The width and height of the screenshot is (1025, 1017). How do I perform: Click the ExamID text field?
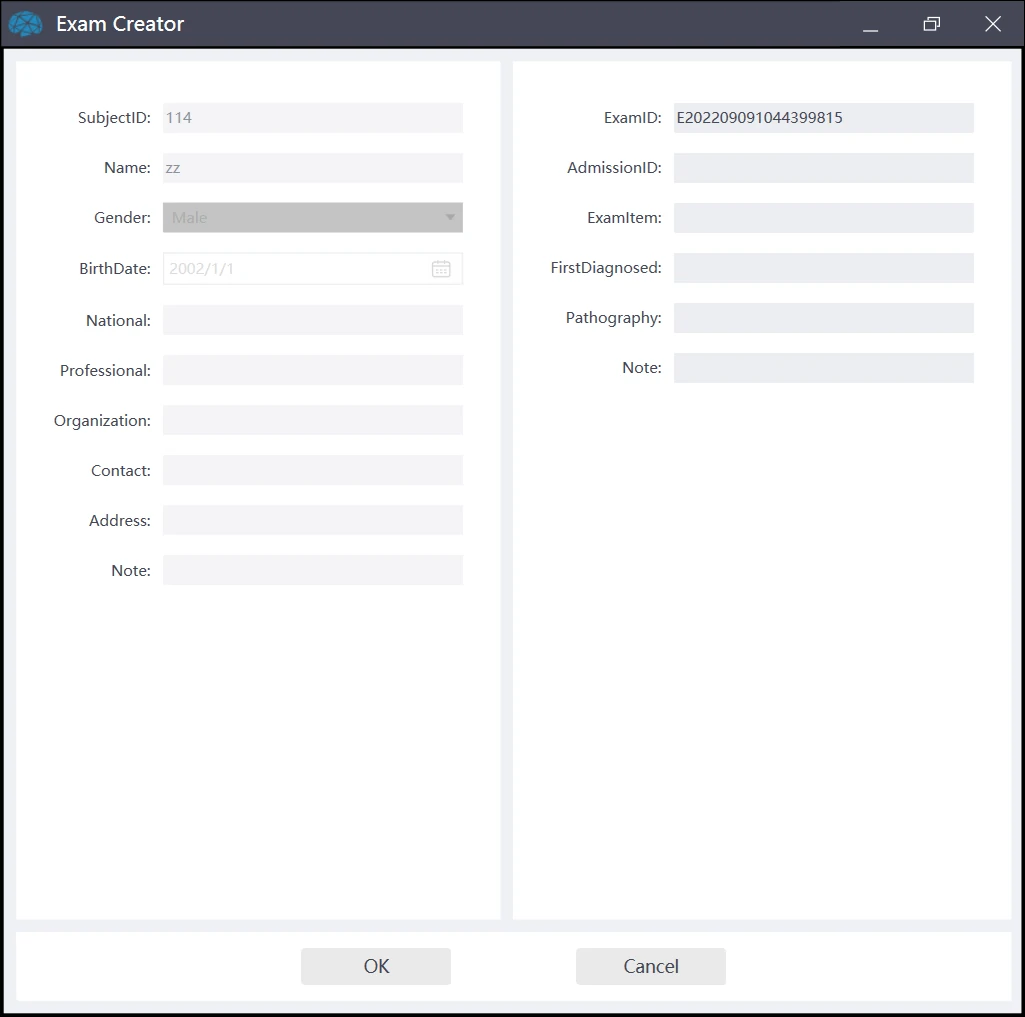click(823, 118)
